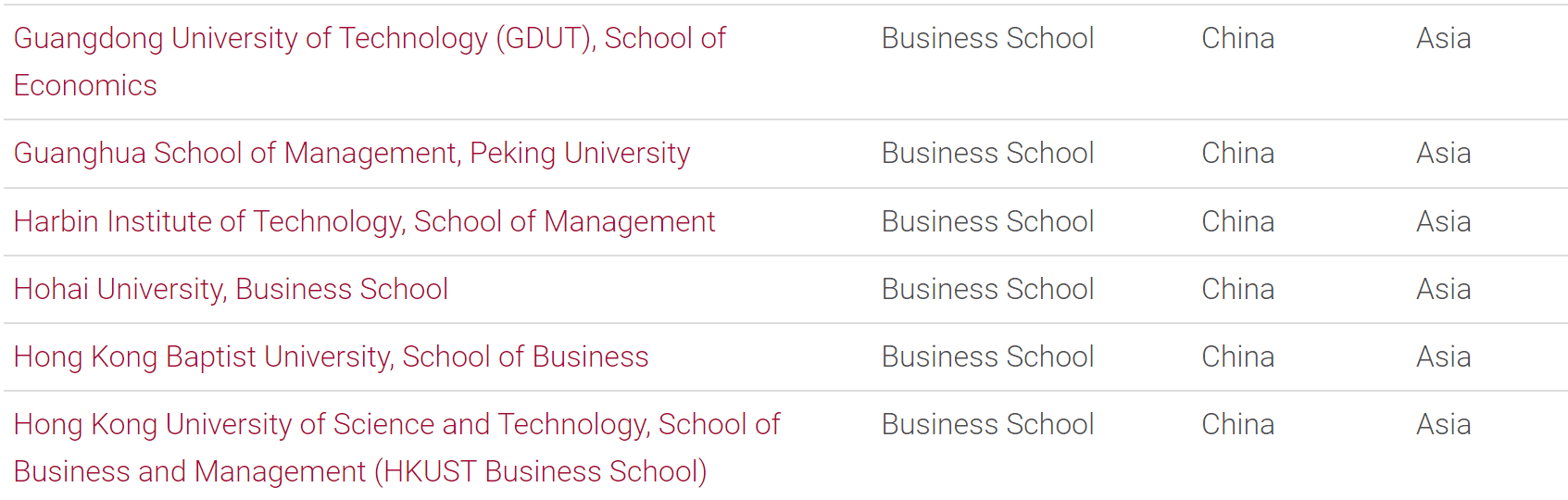Click Business School cell in Baptist University row

pos(987,356)
